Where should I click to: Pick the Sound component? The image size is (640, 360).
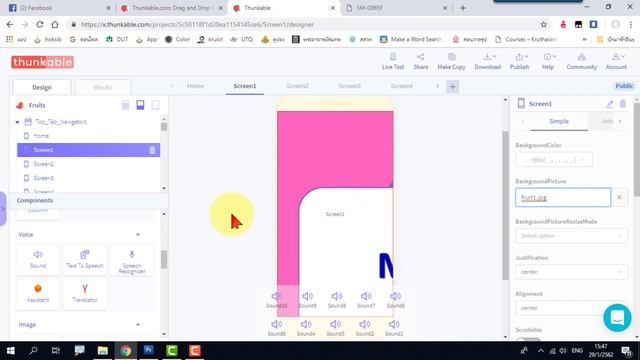coord(38,259)
